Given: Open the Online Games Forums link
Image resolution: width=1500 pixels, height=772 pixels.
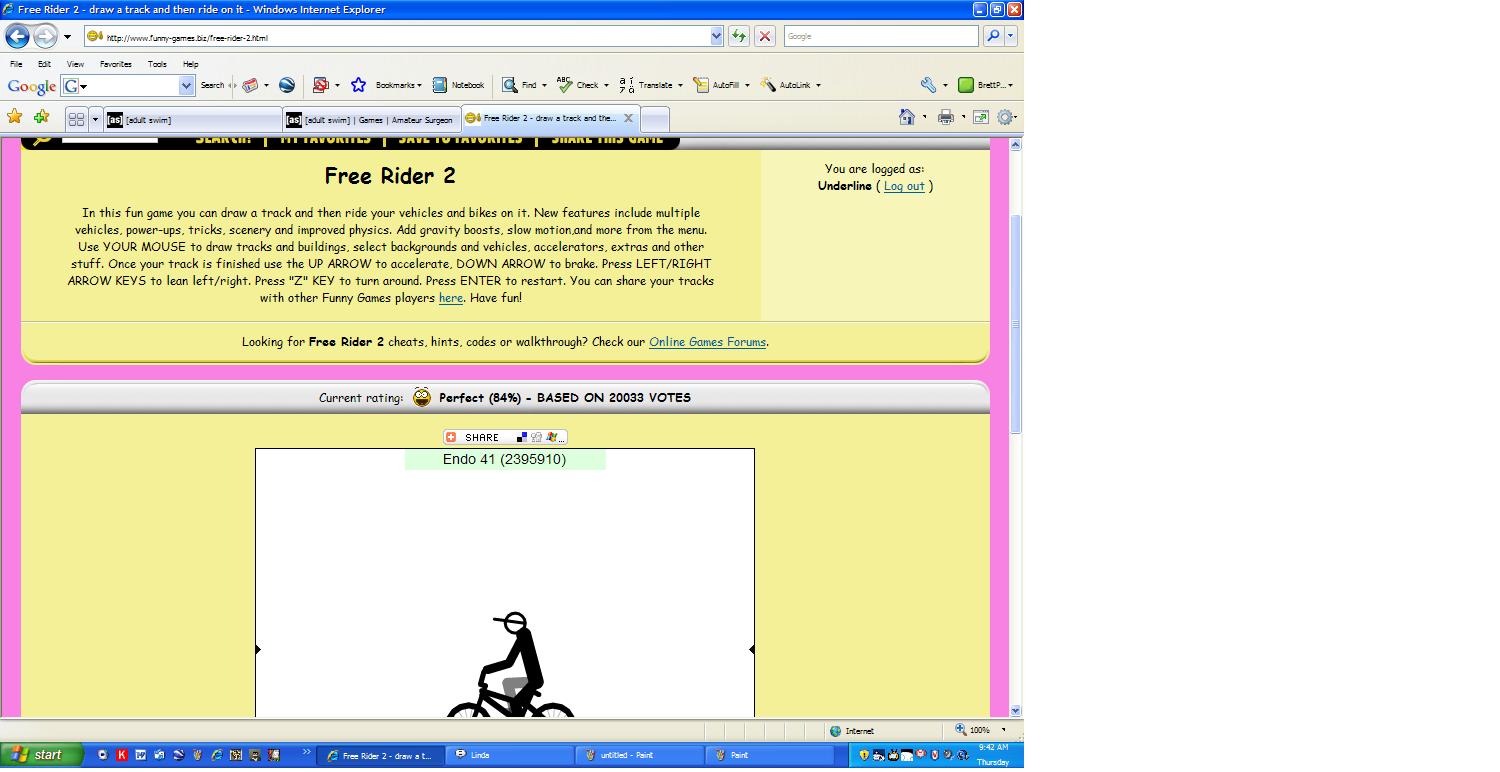Looking at the screenshot, I should (707, 342).
